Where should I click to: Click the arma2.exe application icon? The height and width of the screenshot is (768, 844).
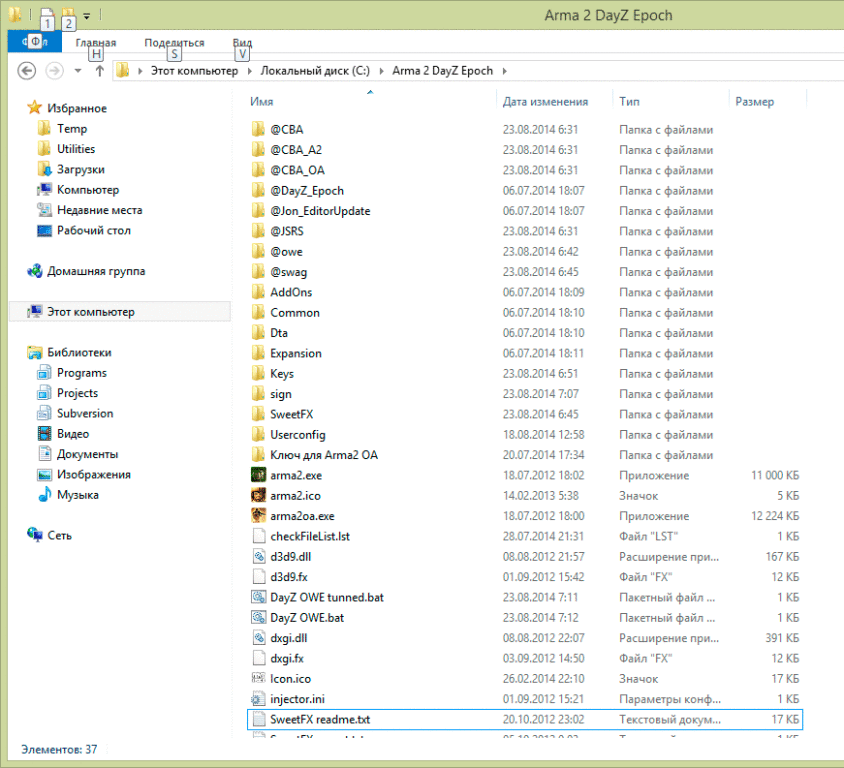click(258, 475)
